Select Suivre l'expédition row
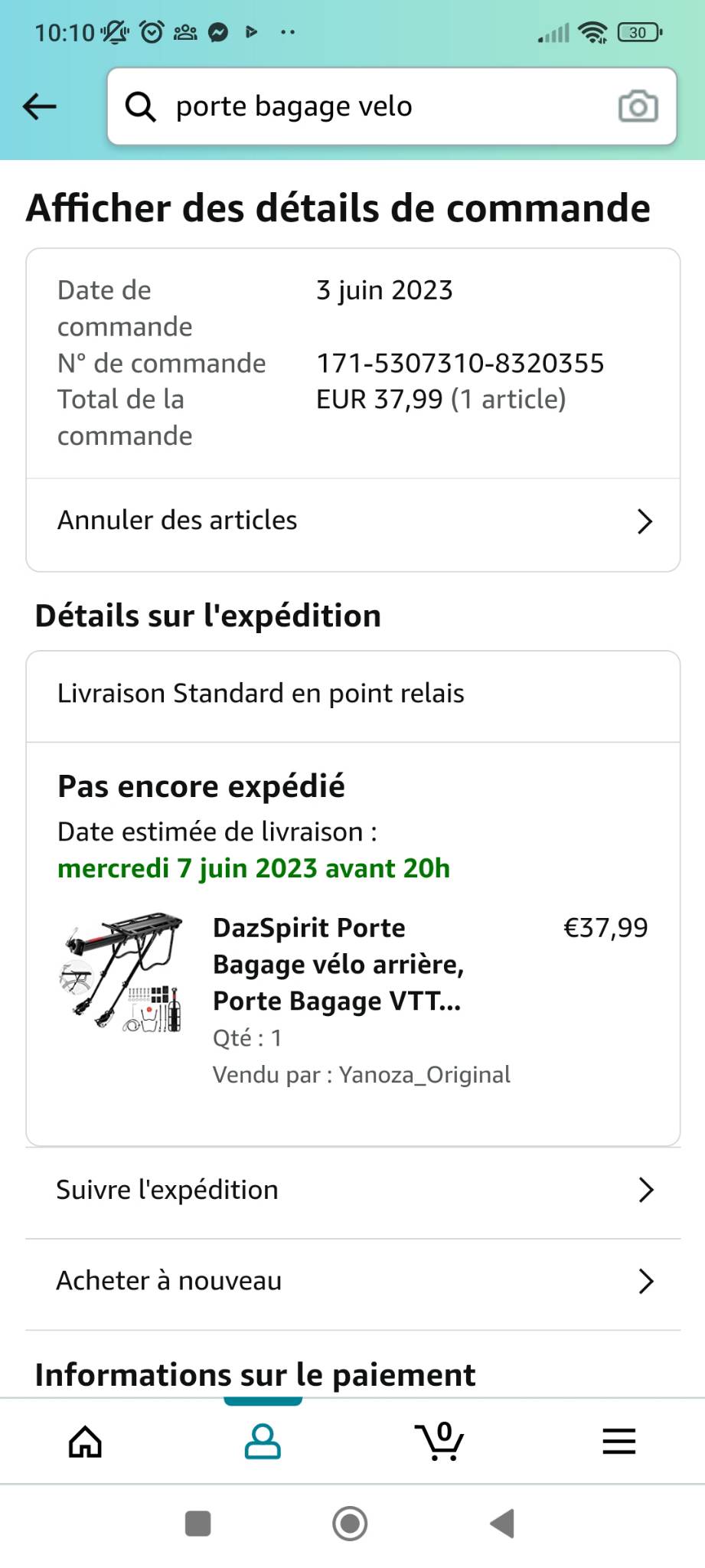Screen dimensions: 705x1568 (168, 1190)
